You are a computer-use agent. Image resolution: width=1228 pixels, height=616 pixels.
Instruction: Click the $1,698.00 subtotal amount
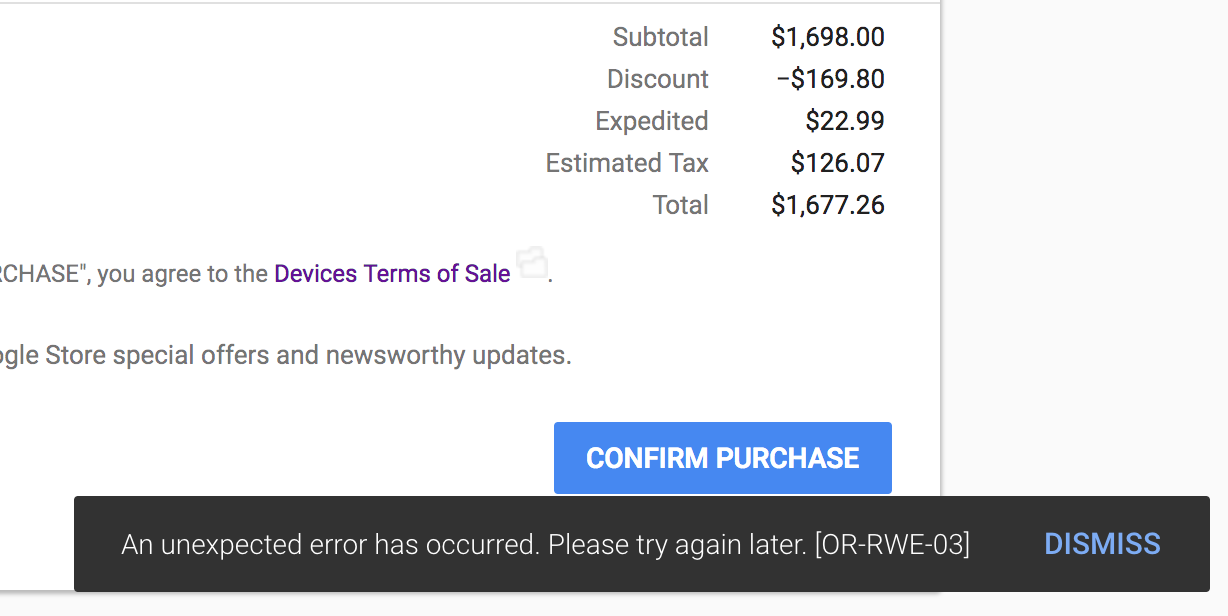tap(828, 37)
